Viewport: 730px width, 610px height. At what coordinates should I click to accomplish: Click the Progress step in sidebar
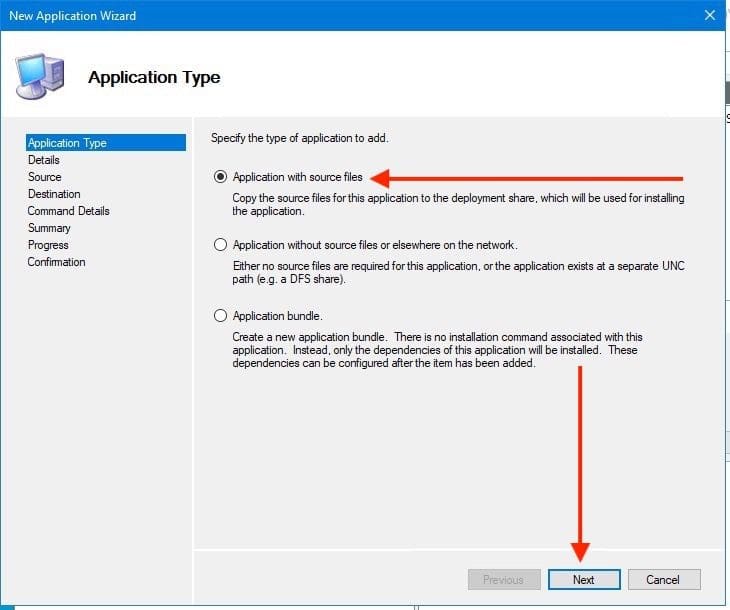48,245
